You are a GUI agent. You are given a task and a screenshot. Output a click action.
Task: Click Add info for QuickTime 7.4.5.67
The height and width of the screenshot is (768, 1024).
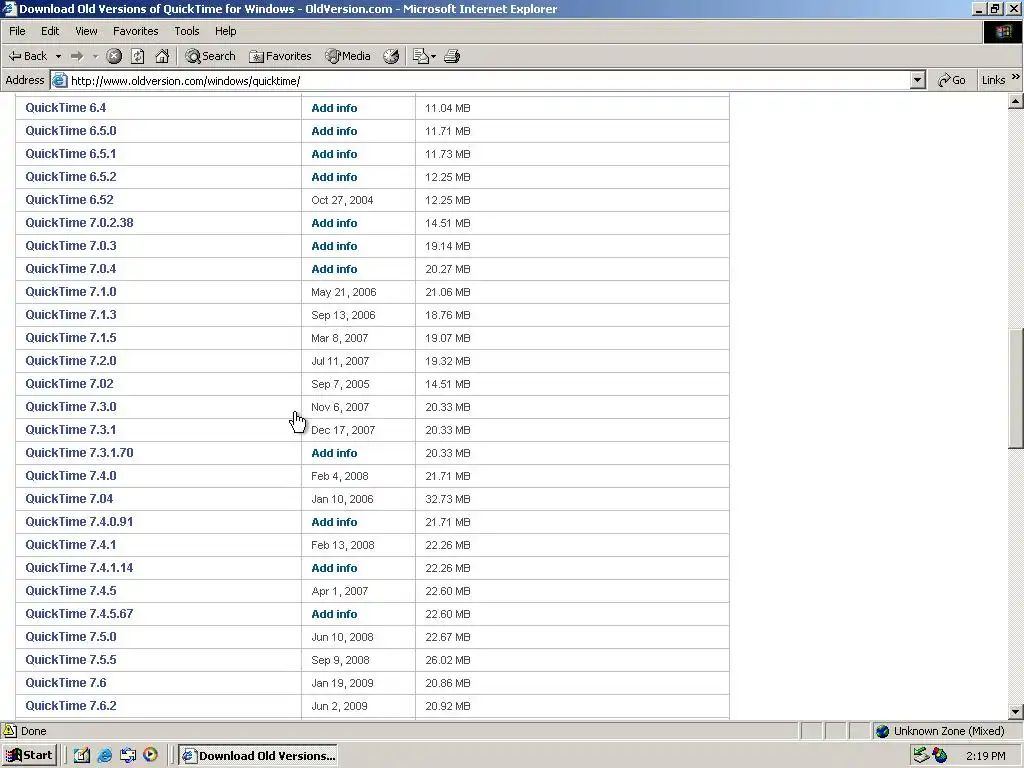[334, 614]
